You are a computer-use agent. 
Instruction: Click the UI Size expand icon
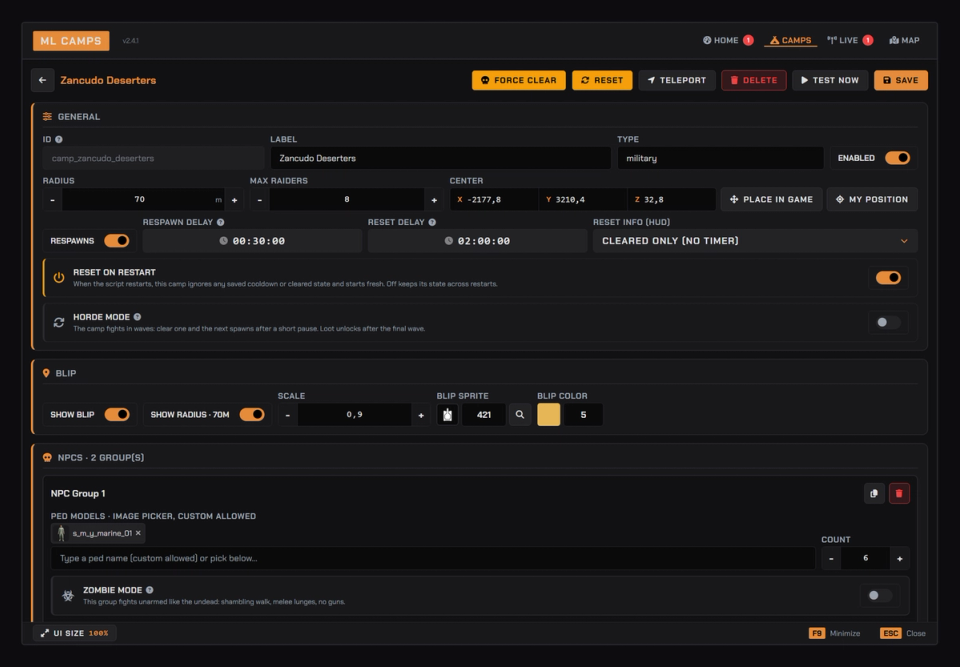[45, 633]
